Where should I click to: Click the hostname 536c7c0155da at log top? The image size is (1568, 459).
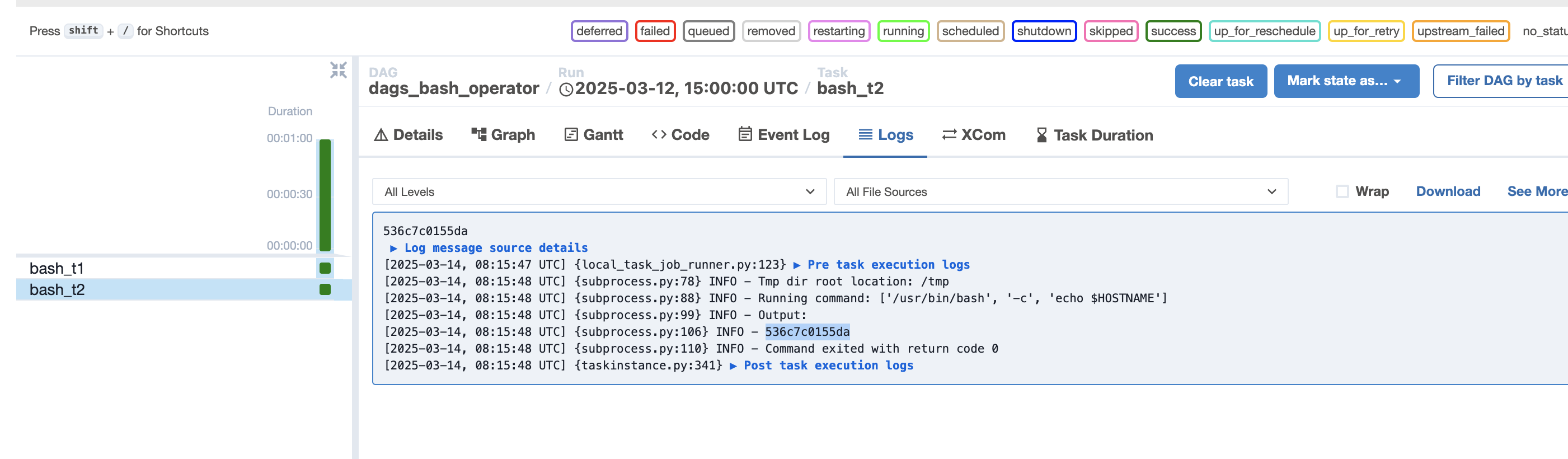point(425,231)
